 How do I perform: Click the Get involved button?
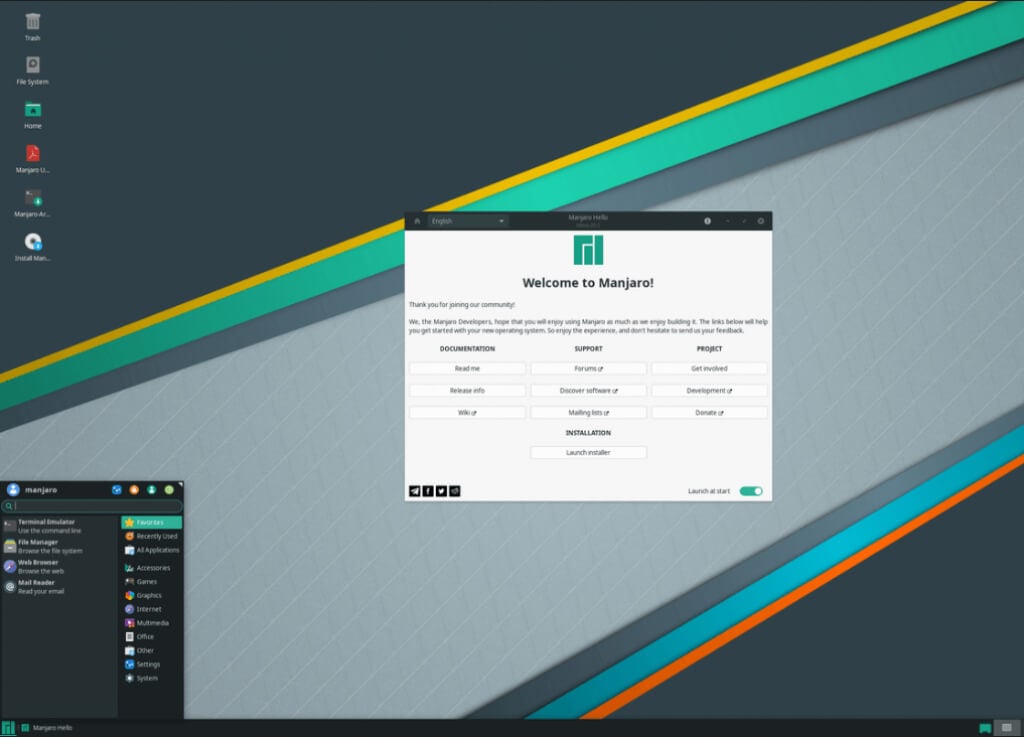(x=709, y=369)
